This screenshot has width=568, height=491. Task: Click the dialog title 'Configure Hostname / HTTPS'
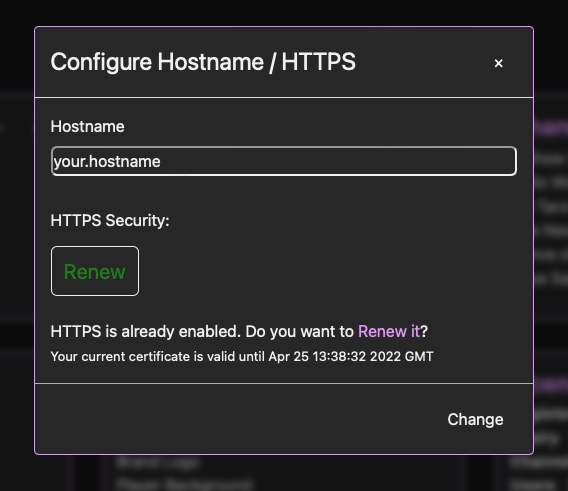(203, 62)
